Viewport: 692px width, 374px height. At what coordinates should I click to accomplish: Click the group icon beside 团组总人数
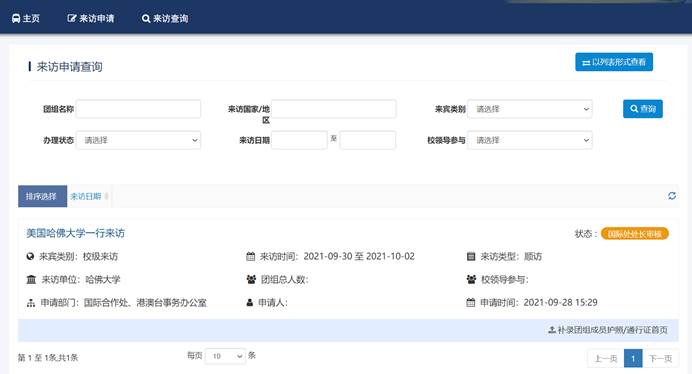coord(251,280)
